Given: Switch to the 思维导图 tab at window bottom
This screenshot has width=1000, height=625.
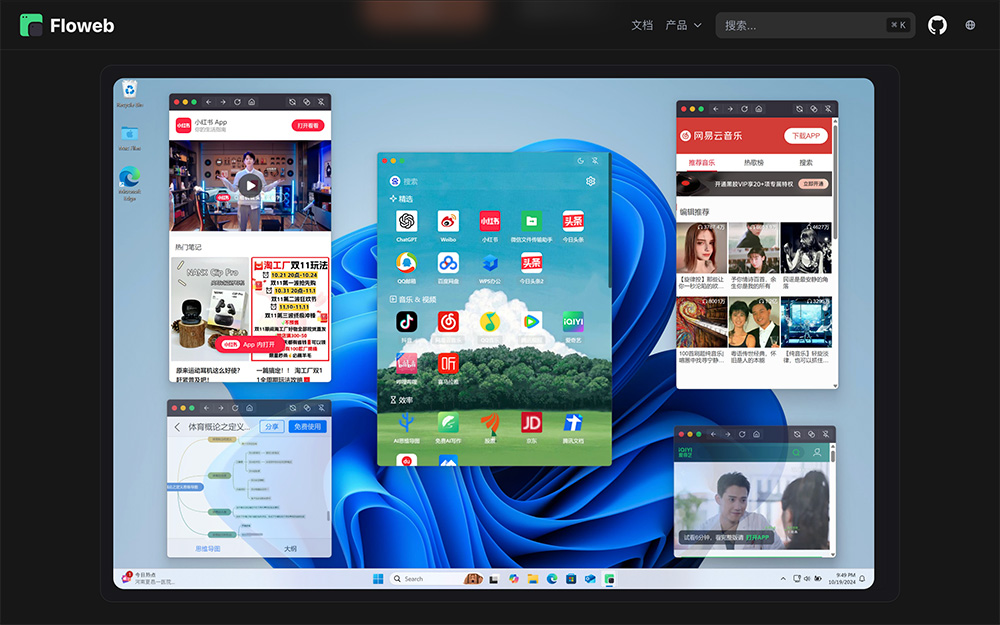Looking at the screenshot, I should [x=207, y=548].
